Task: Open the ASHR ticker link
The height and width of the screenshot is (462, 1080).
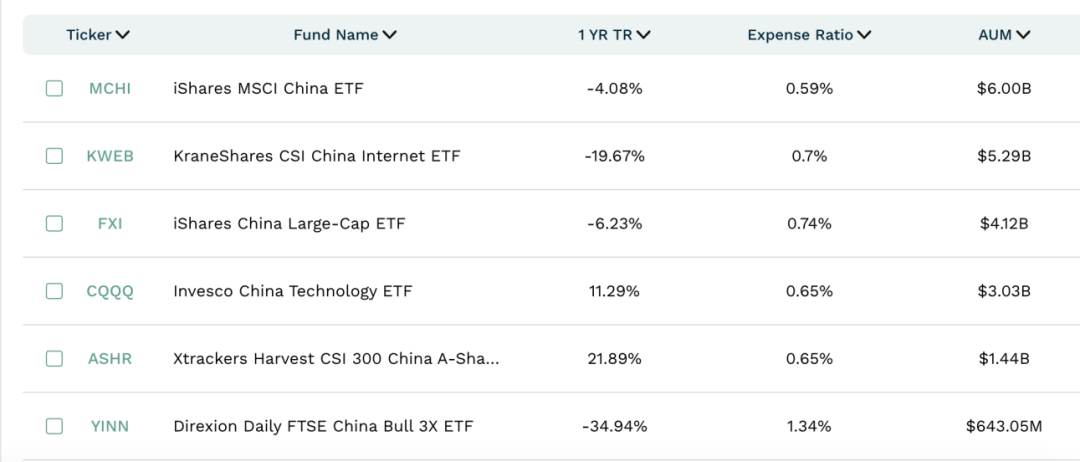Action: point(110,359)
